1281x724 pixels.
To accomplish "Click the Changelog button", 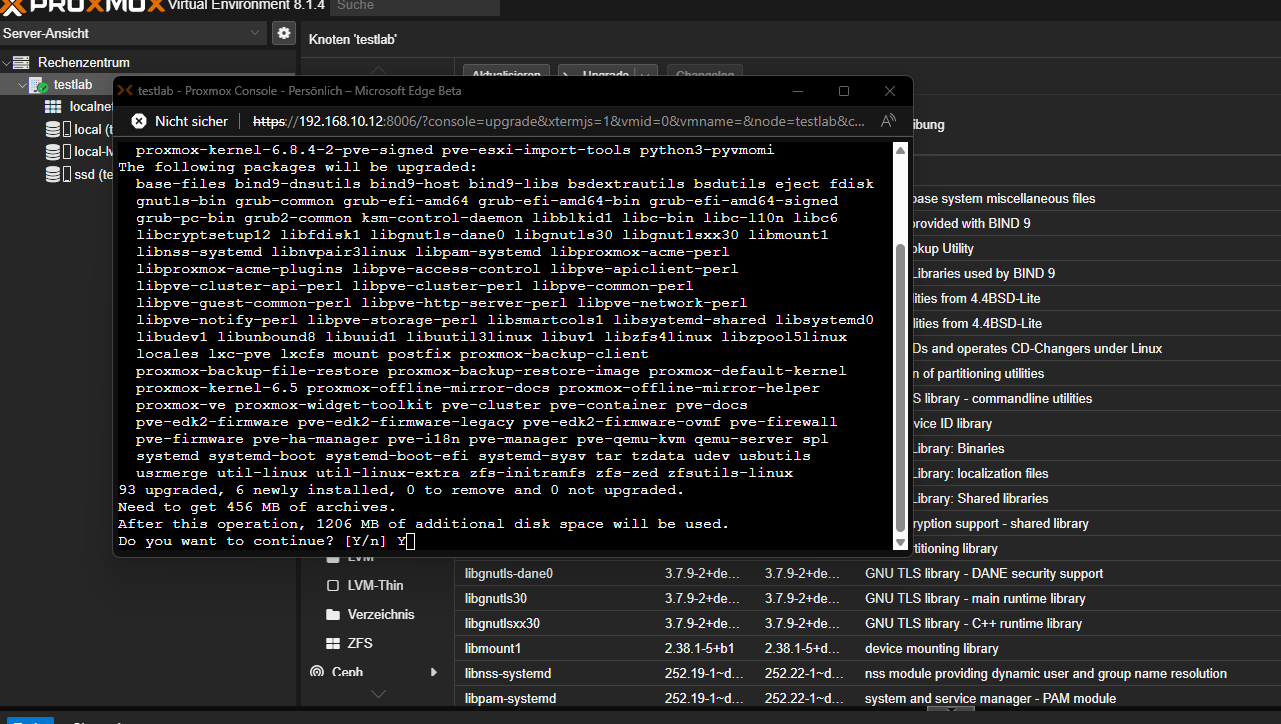I will pyautogui.click(x=704, y=75).
